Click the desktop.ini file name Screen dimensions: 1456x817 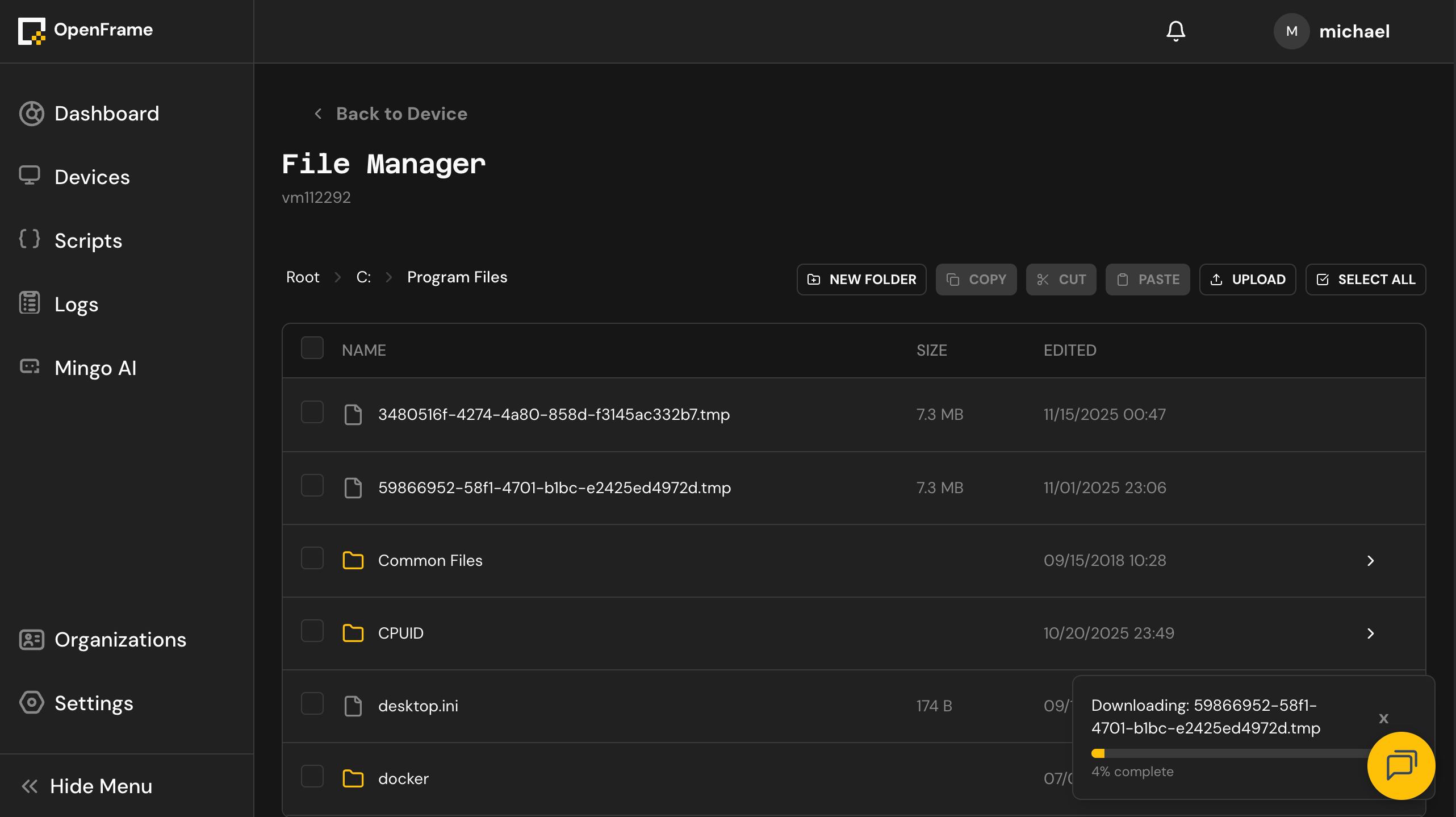(x=418, y=706)
